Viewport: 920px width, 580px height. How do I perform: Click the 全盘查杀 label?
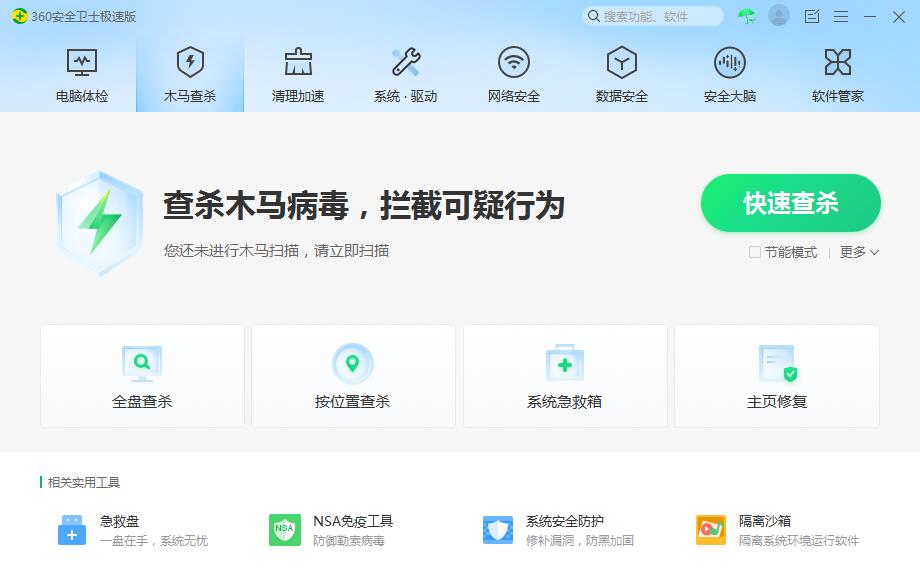(142, 402)
